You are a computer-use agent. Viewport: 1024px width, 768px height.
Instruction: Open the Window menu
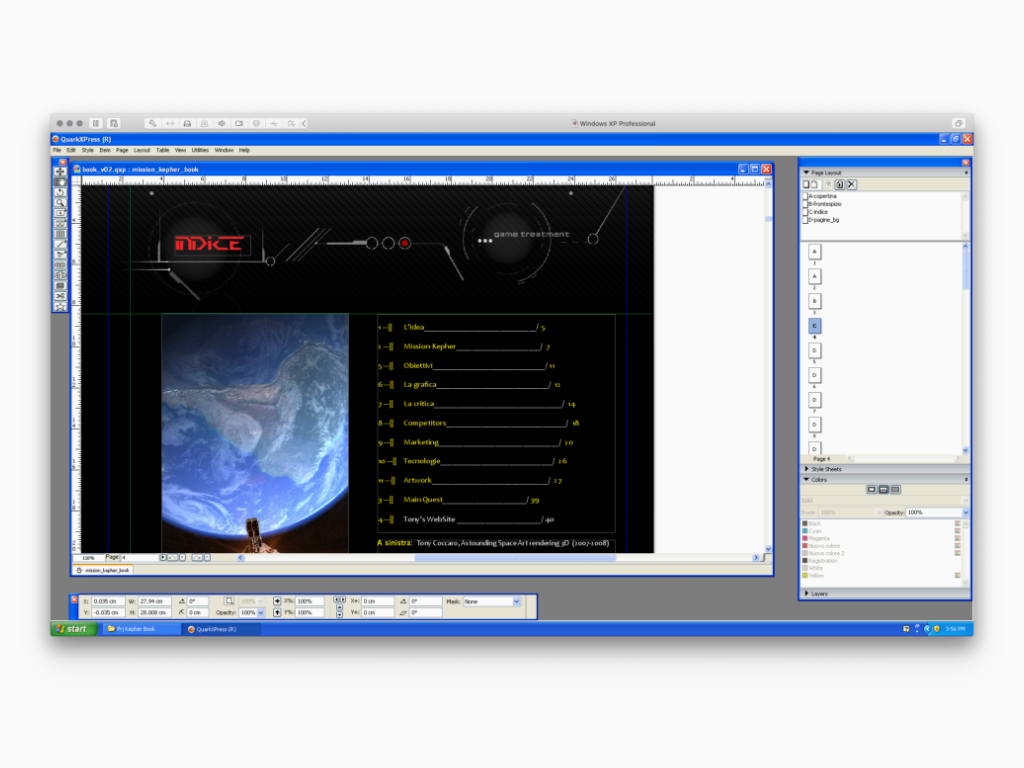[224, 150]
